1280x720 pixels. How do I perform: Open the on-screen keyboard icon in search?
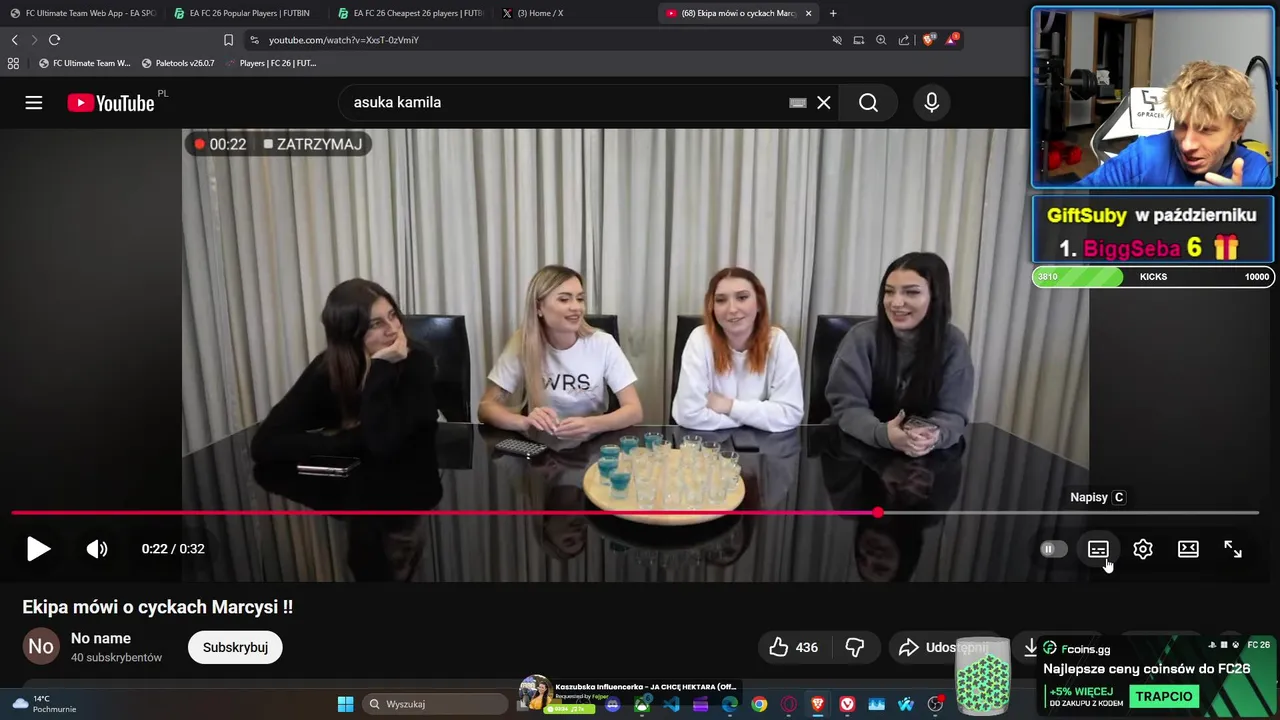pos(798,102)
